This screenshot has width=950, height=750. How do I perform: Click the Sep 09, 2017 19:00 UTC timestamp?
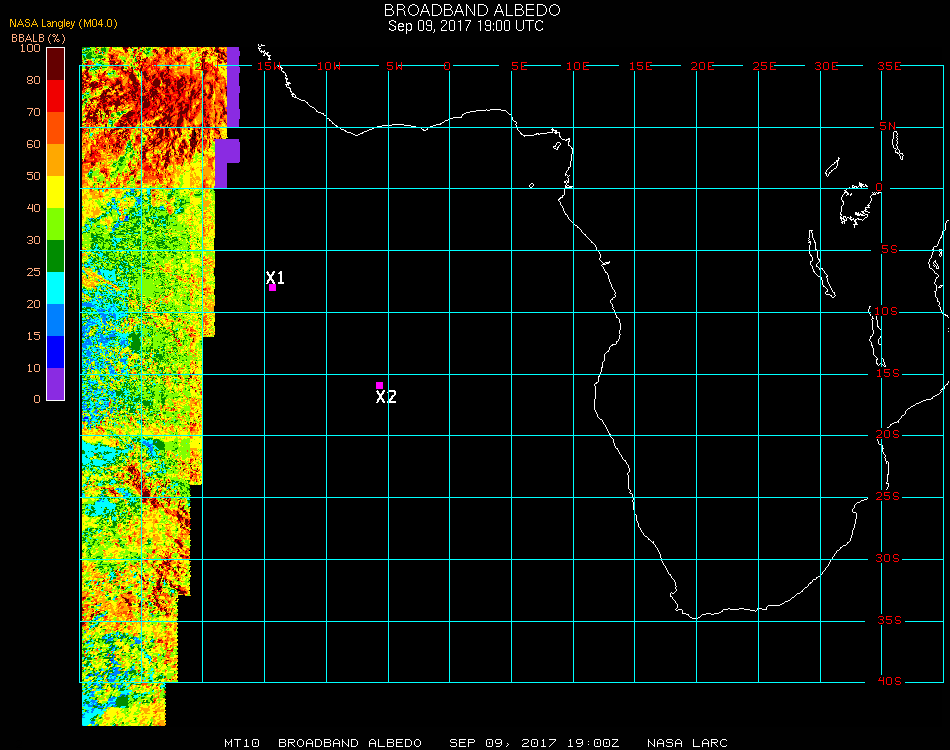click(466, 26)
